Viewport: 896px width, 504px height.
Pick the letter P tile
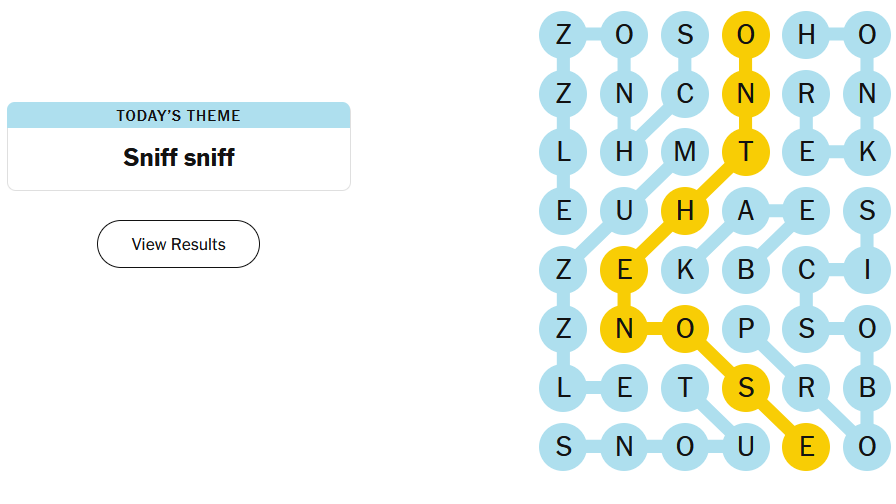(x=745, y=328)
